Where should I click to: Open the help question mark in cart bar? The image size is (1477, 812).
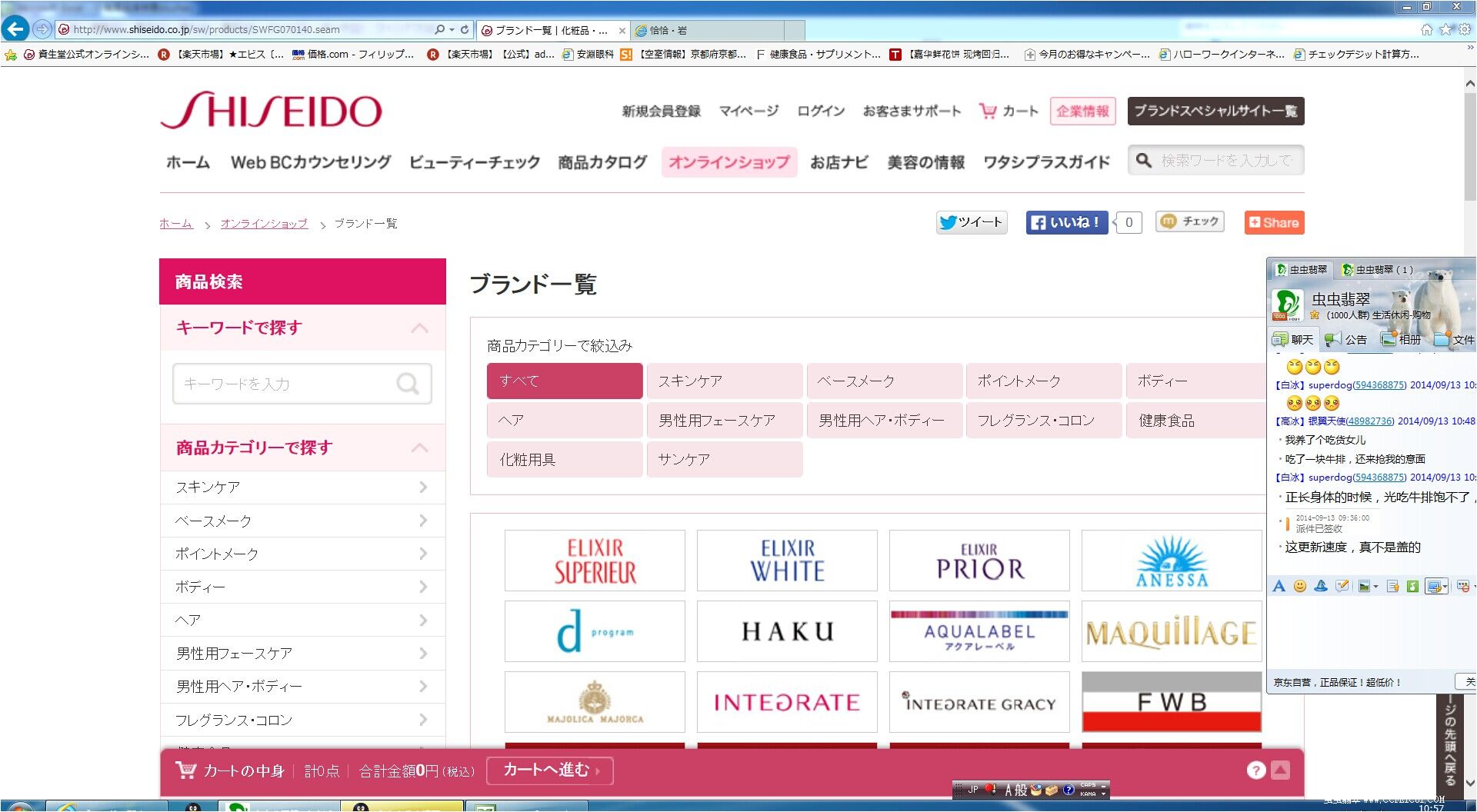pyautogui.click(x=1256, y=770)
